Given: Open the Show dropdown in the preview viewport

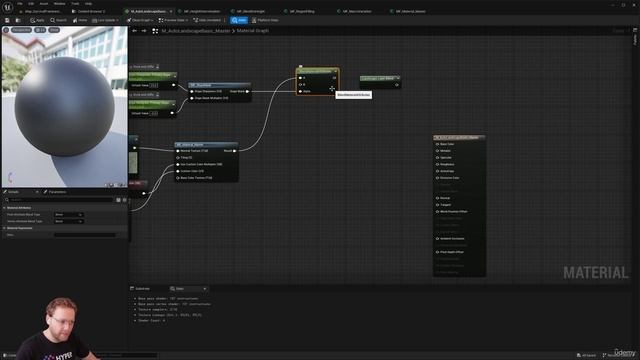Looking at the screenshot, I should pyautogui.click(x=54, y=30).
